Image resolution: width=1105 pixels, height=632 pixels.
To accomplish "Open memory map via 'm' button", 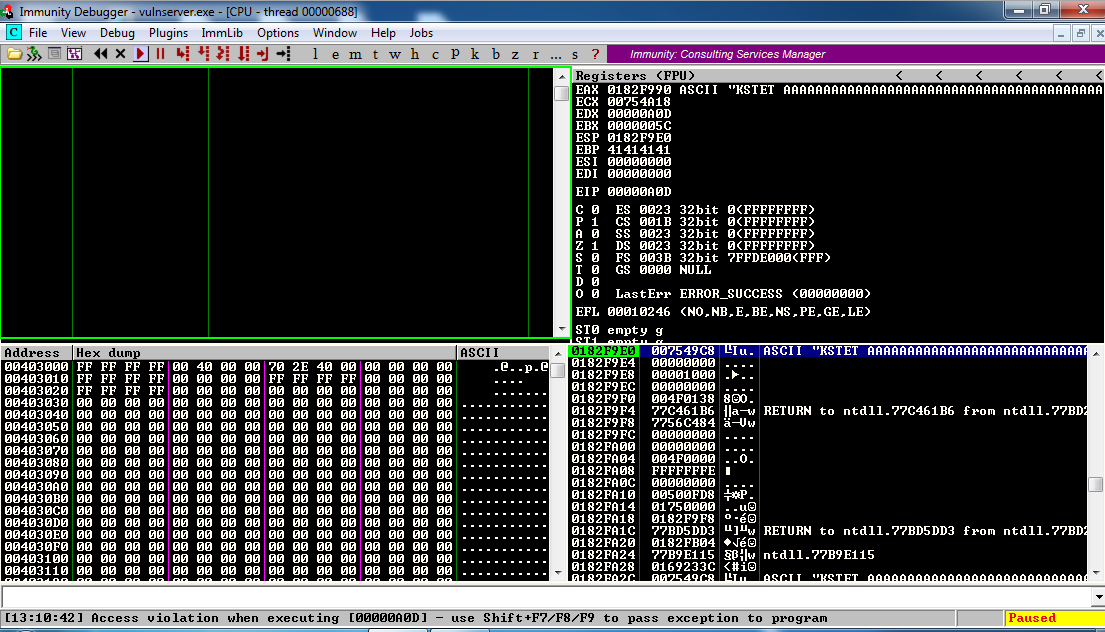I will click(356, 54).
